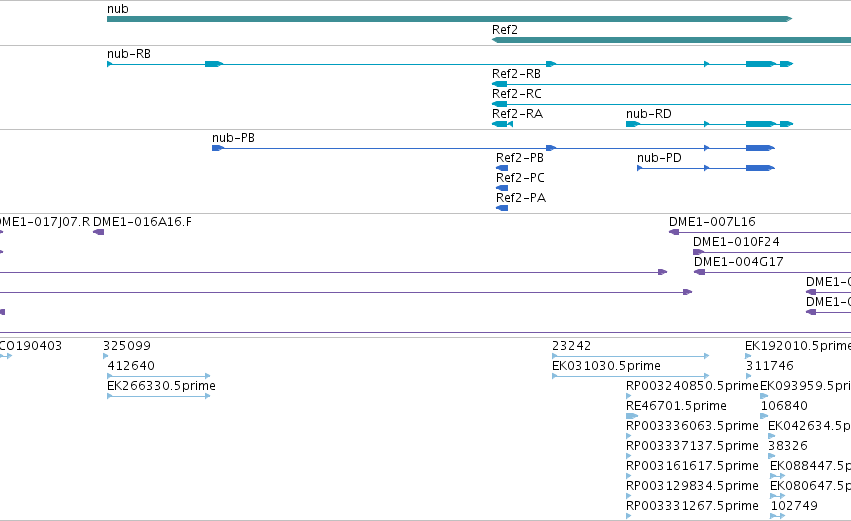This screenshot has height=521, width=851.
Task: Click the nub-RB transcript label
Action: (x=129, y=54)
